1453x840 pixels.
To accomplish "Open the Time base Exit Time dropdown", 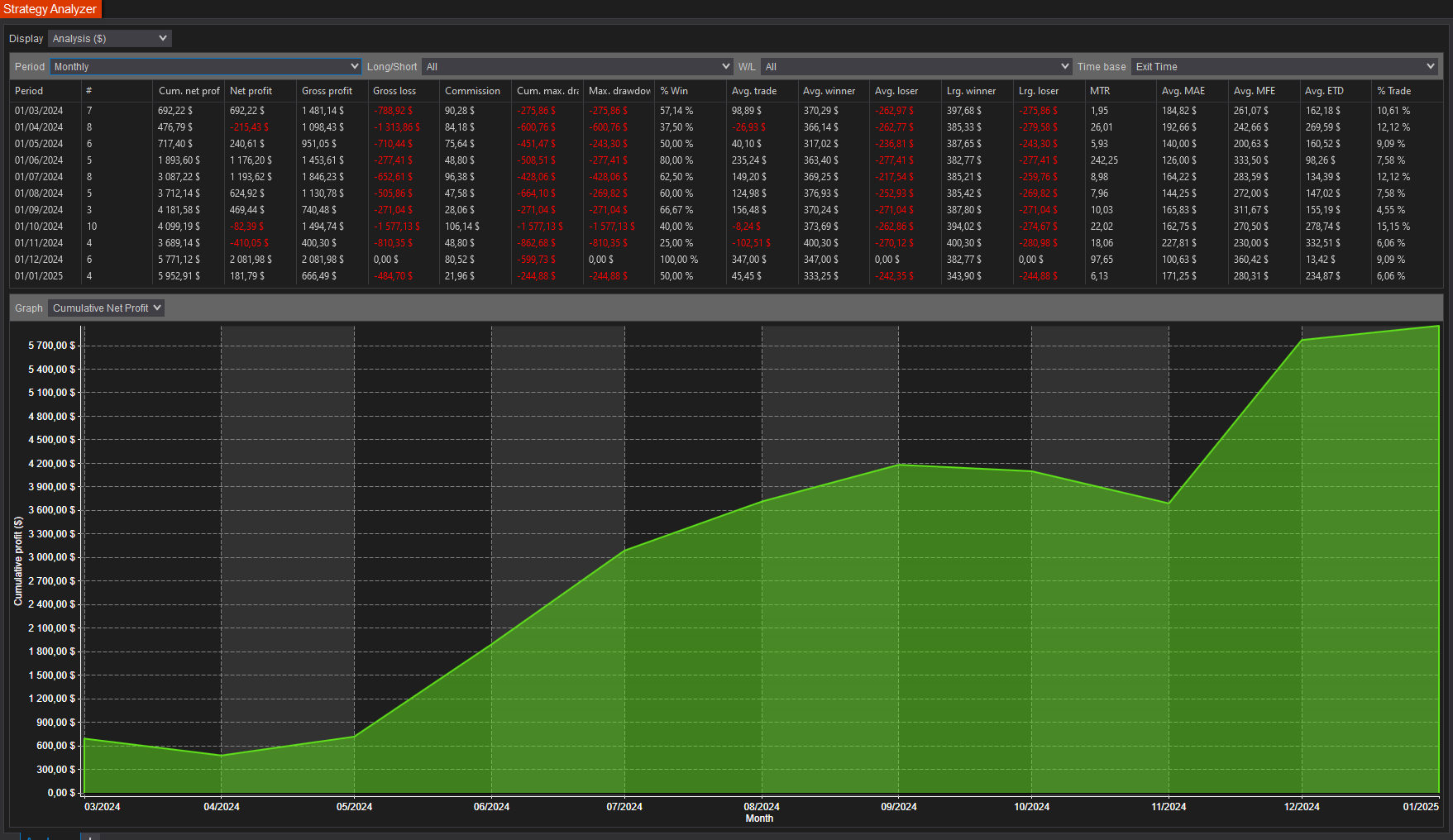I will pos(1284,67).
